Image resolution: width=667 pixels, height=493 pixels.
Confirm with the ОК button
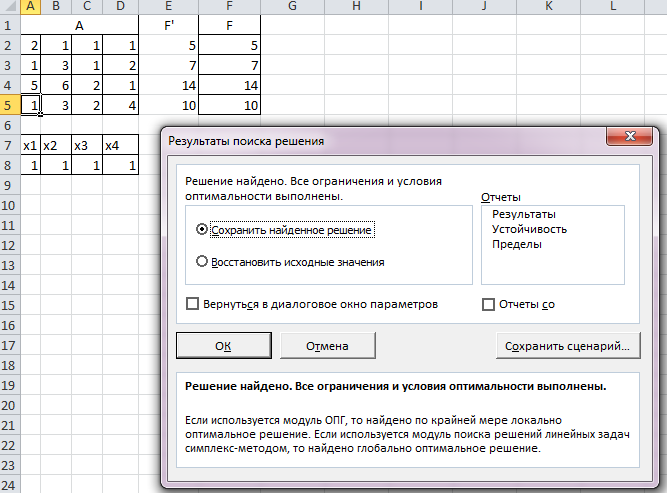pyautogui.click(x=224, y=346)
